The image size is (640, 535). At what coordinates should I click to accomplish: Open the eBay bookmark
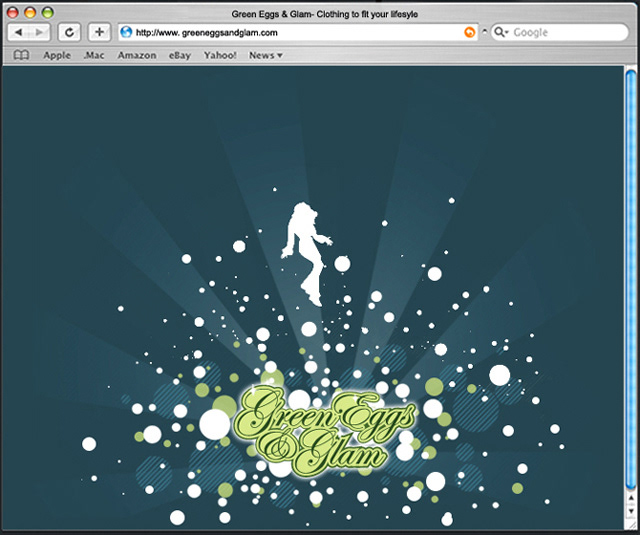tap(180, 55)
